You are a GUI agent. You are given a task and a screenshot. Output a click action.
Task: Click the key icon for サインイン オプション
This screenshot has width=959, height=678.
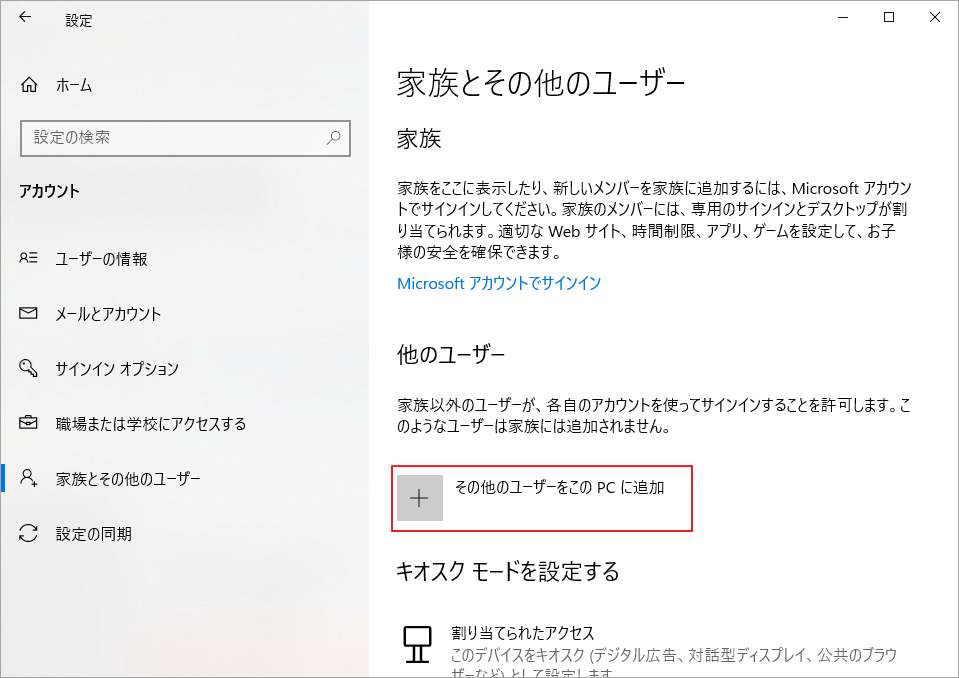coord(28,368)
